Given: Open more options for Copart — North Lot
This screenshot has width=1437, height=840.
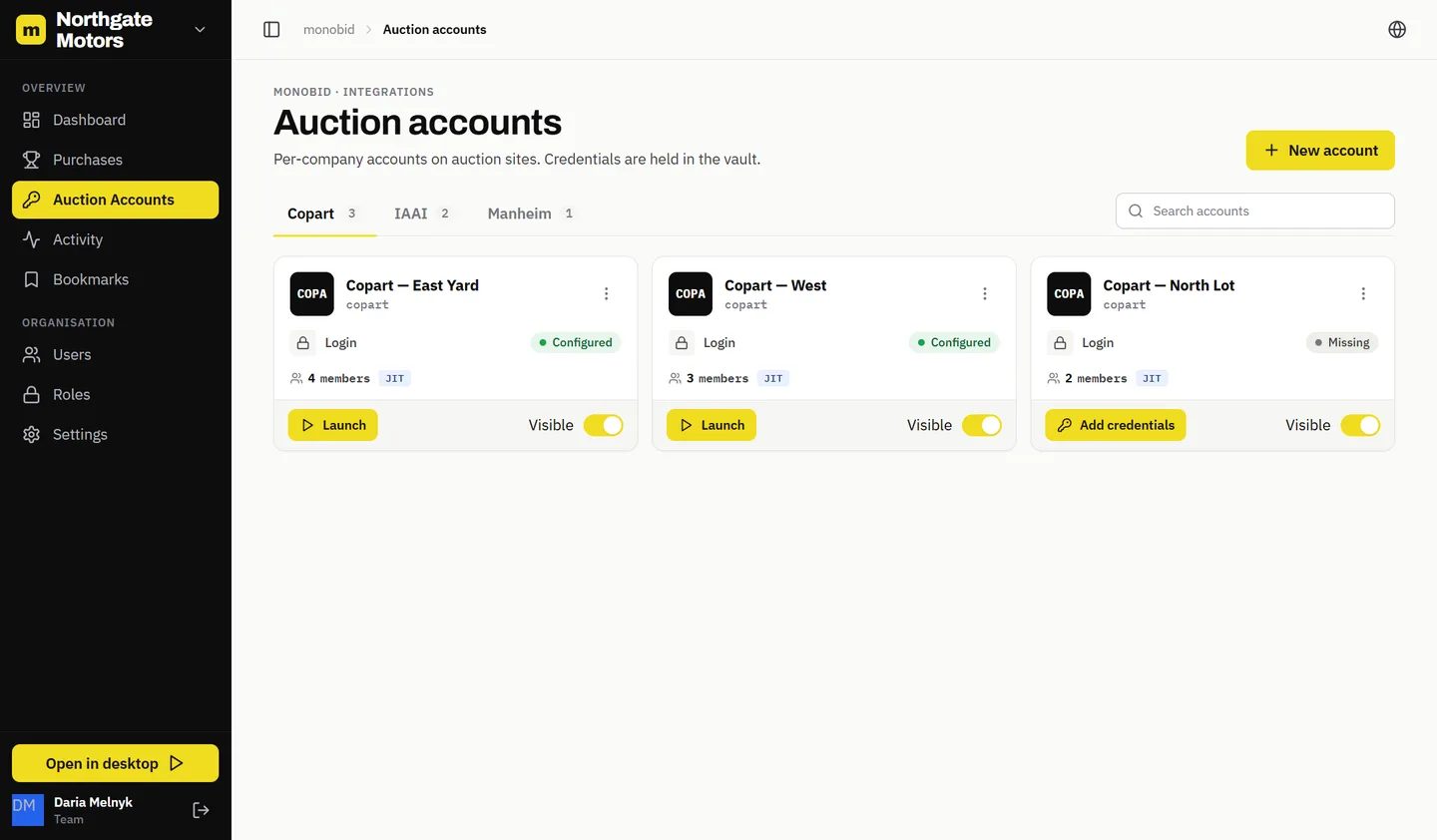Looking at the screenshot, I should pyautogui.click(x=1363, y=293).
